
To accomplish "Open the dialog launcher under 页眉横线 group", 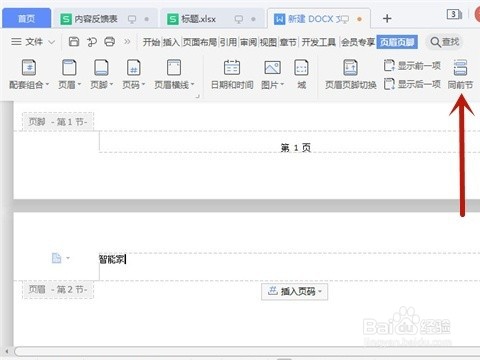I will 198,96.
